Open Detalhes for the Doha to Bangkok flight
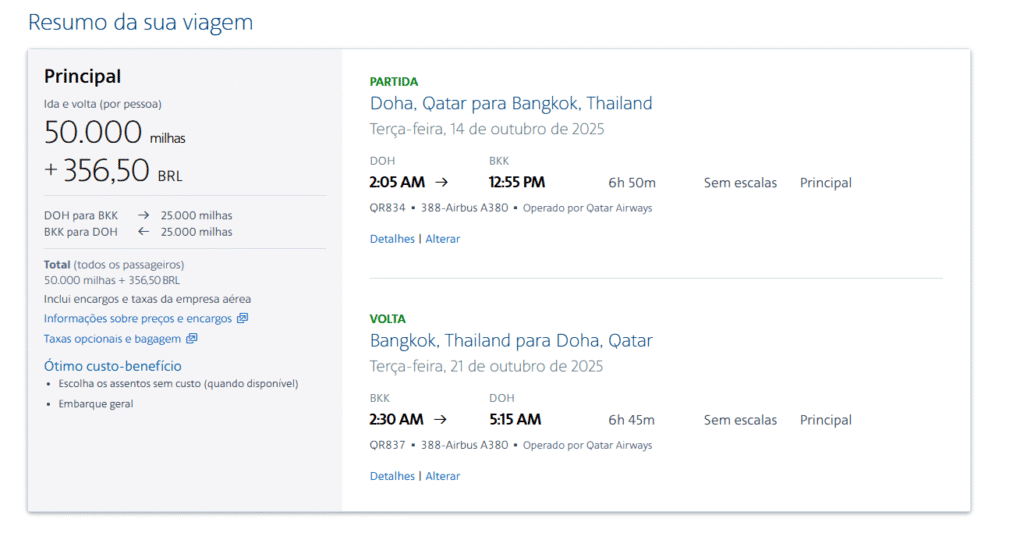The width and height of the screenshot is (1024, 533). (392, 239)
